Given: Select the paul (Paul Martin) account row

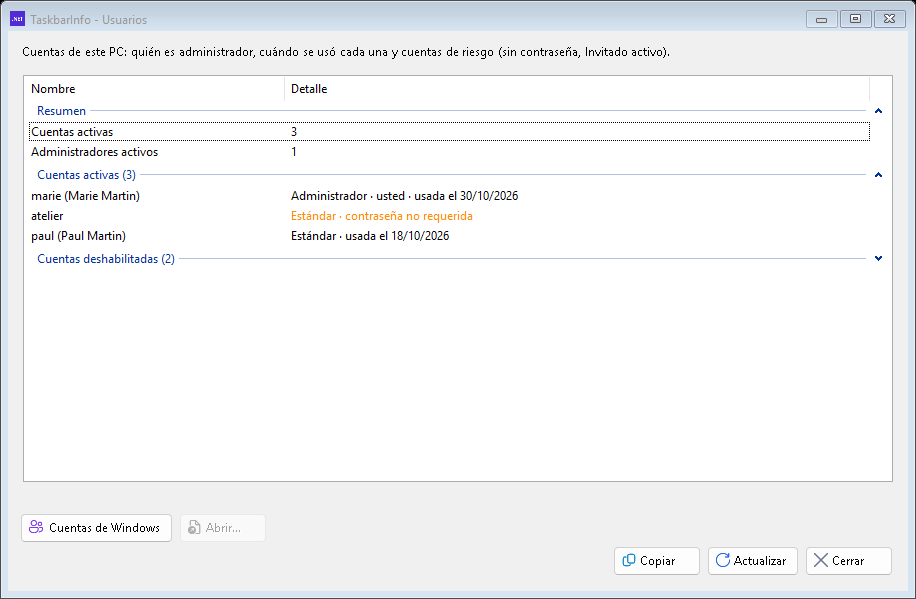Looking at the screenshot, I should pyautogui.click(x=449, y=236).
